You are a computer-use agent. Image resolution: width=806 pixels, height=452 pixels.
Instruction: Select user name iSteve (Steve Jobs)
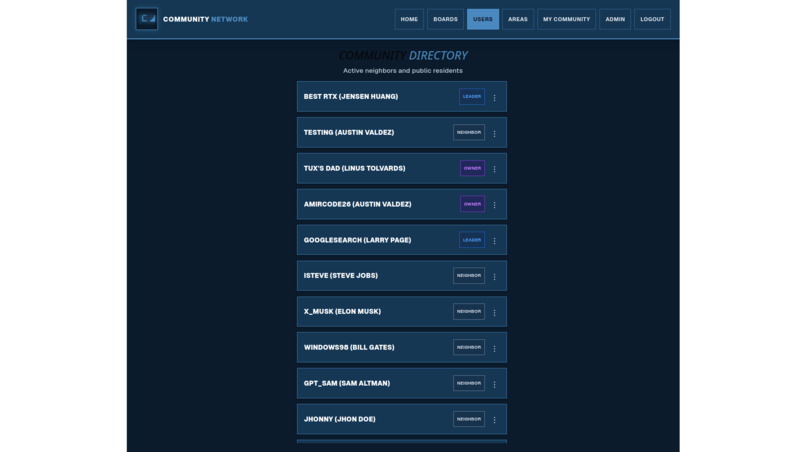pyautogui.click(x=340, y=276)
